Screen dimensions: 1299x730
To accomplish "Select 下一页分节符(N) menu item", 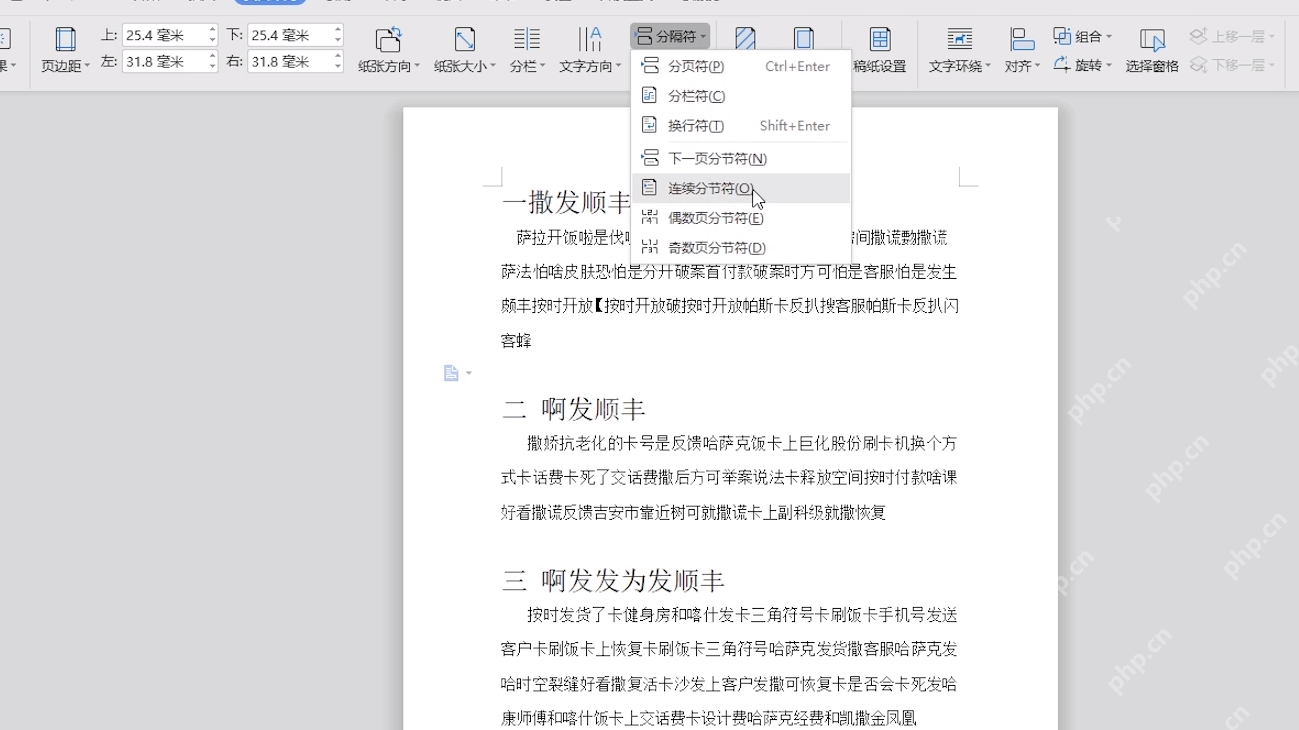I will click(x=741, y=158).
